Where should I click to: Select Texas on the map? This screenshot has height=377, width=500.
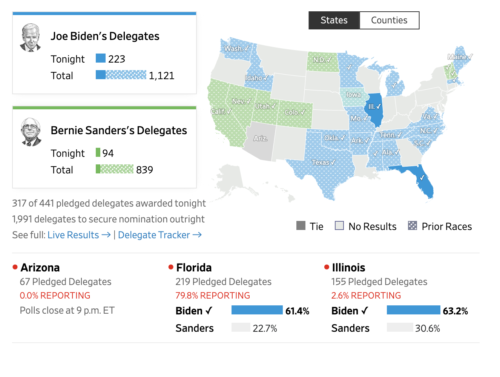coord(324,162)
